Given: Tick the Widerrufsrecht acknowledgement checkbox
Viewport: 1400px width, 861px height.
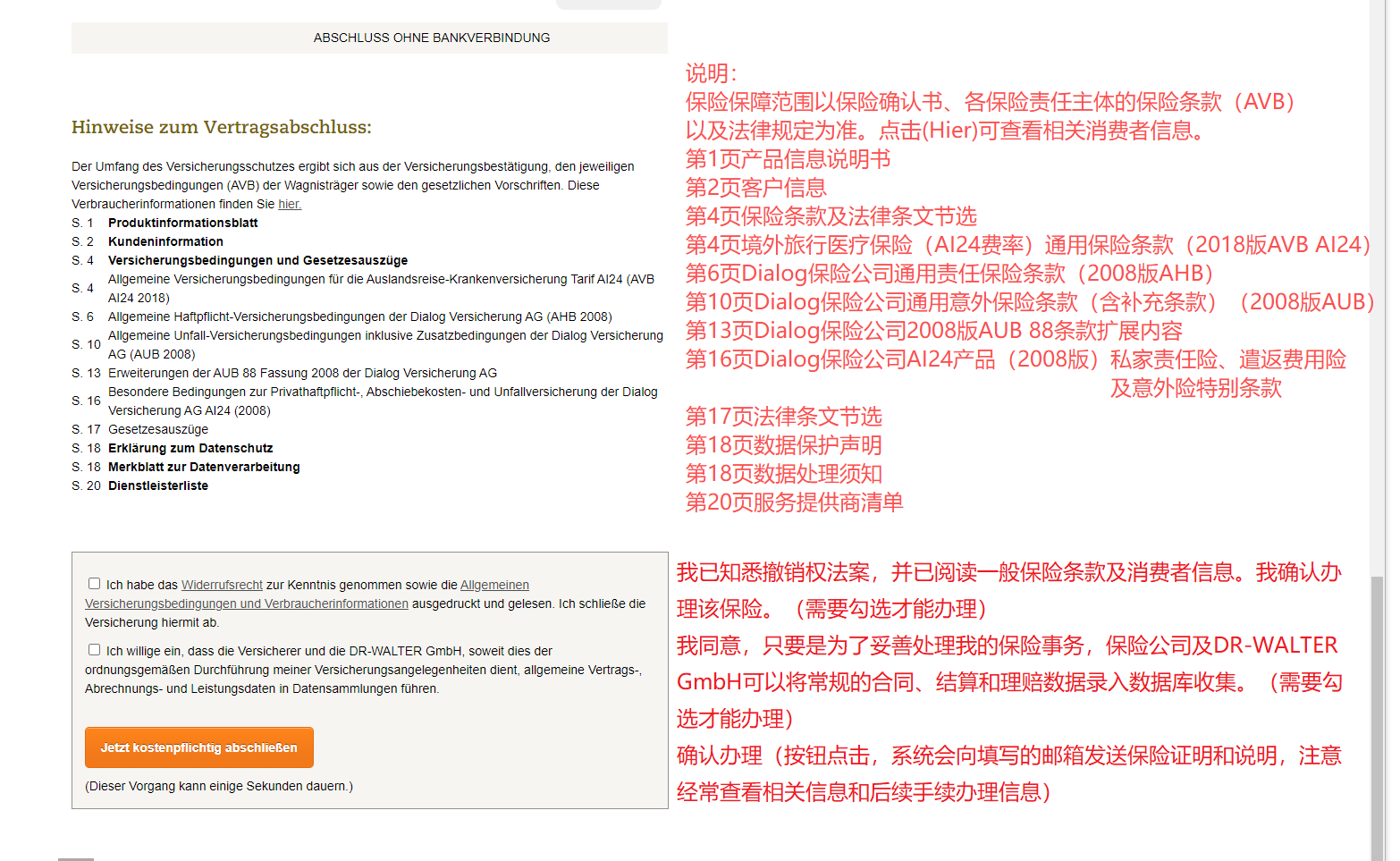Looking at the screenshot, I should 94,584.
